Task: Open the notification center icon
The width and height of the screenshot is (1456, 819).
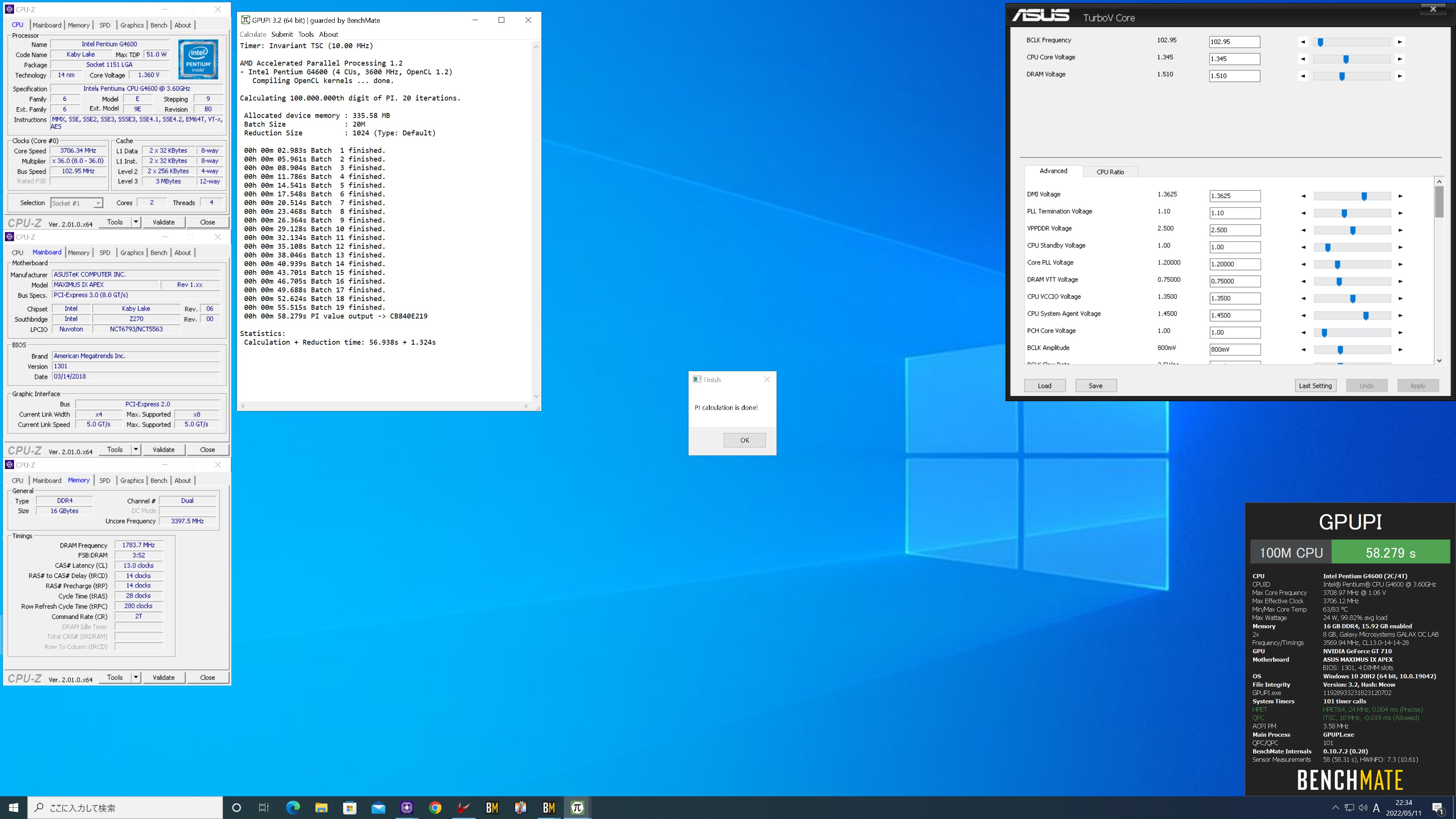Action: click(1438, 808)
